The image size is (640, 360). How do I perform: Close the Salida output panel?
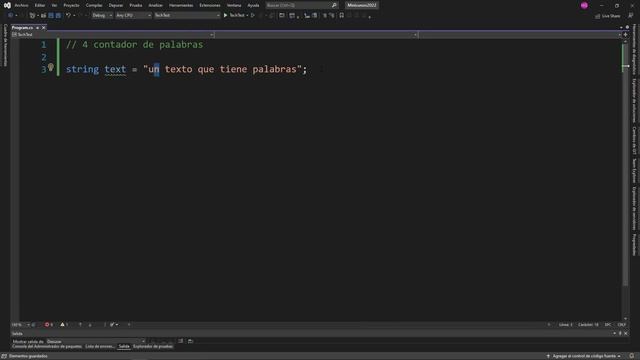coord(626,333)
